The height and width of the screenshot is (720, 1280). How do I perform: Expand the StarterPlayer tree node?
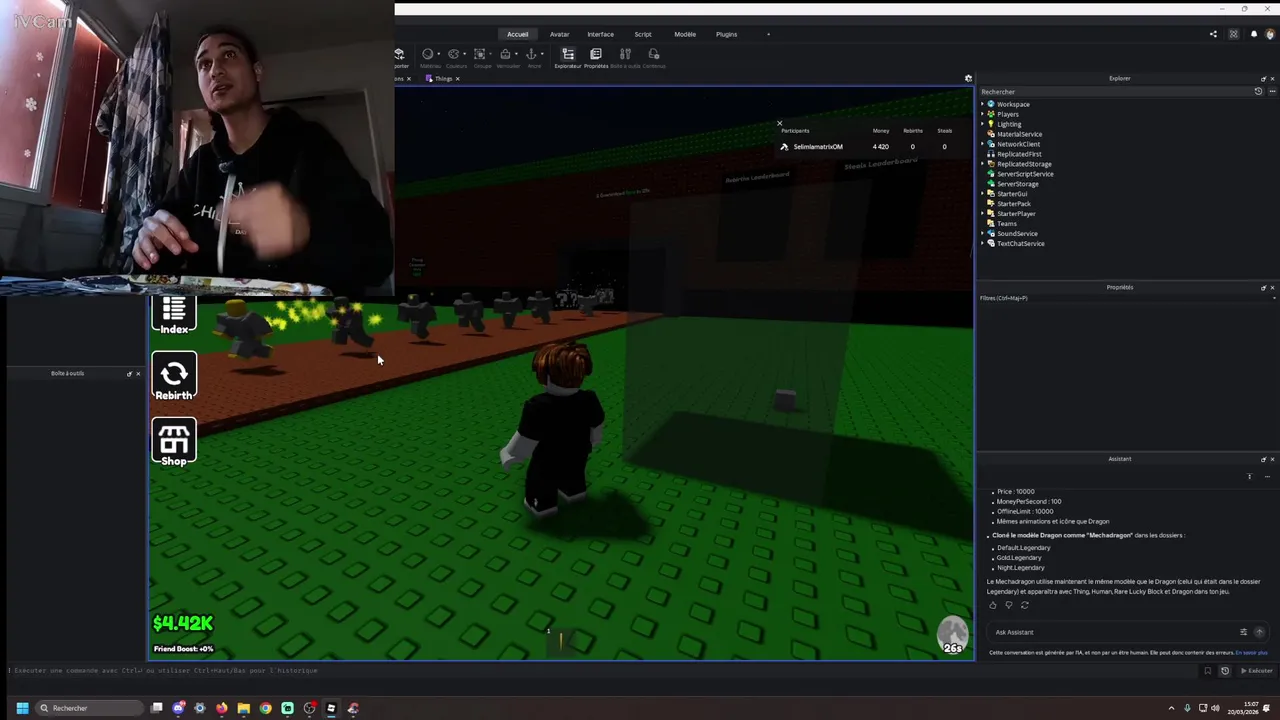tap(983, 214)
